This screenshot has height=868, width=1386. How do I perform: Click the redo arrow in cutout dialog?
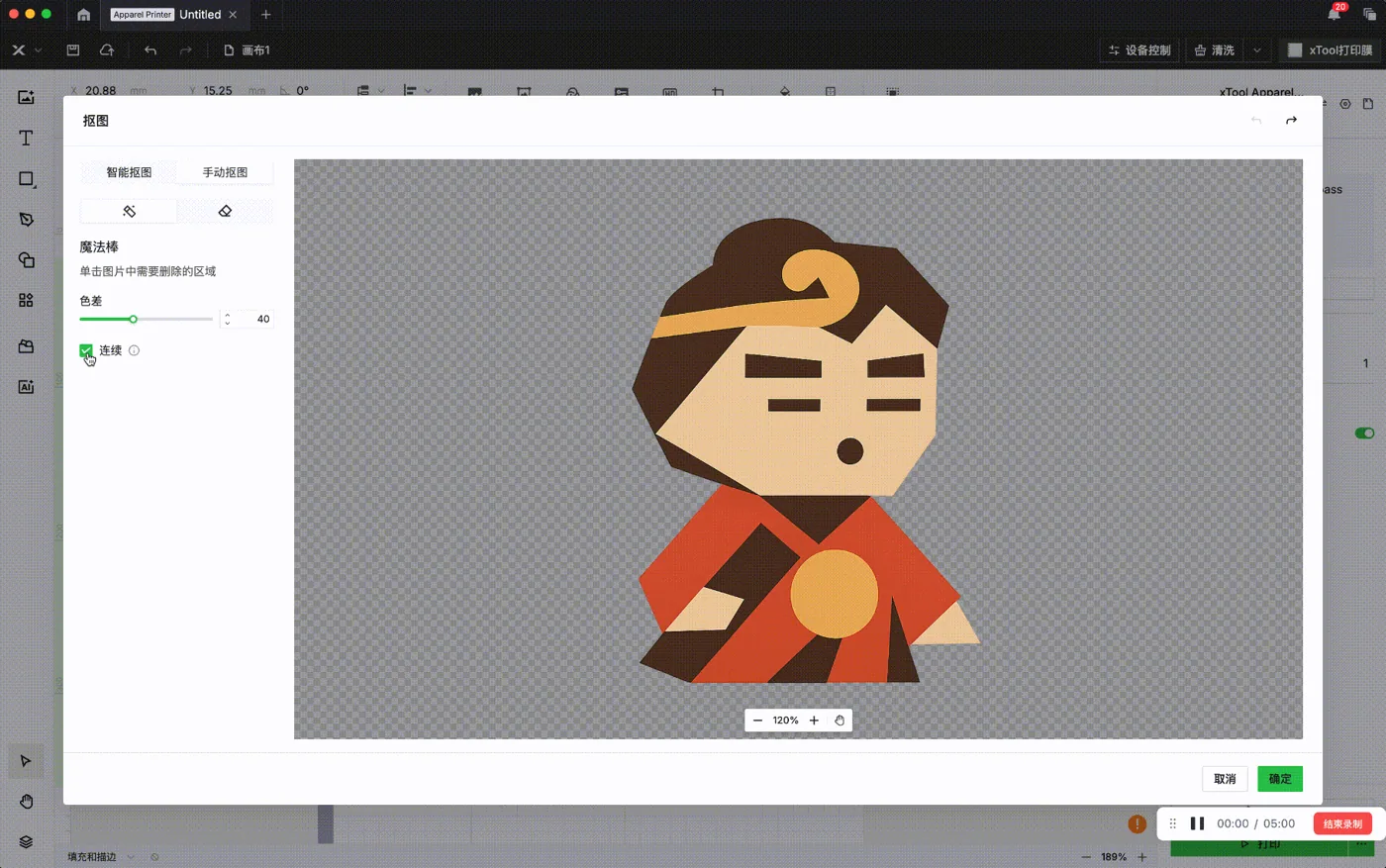click(1291, 121)
